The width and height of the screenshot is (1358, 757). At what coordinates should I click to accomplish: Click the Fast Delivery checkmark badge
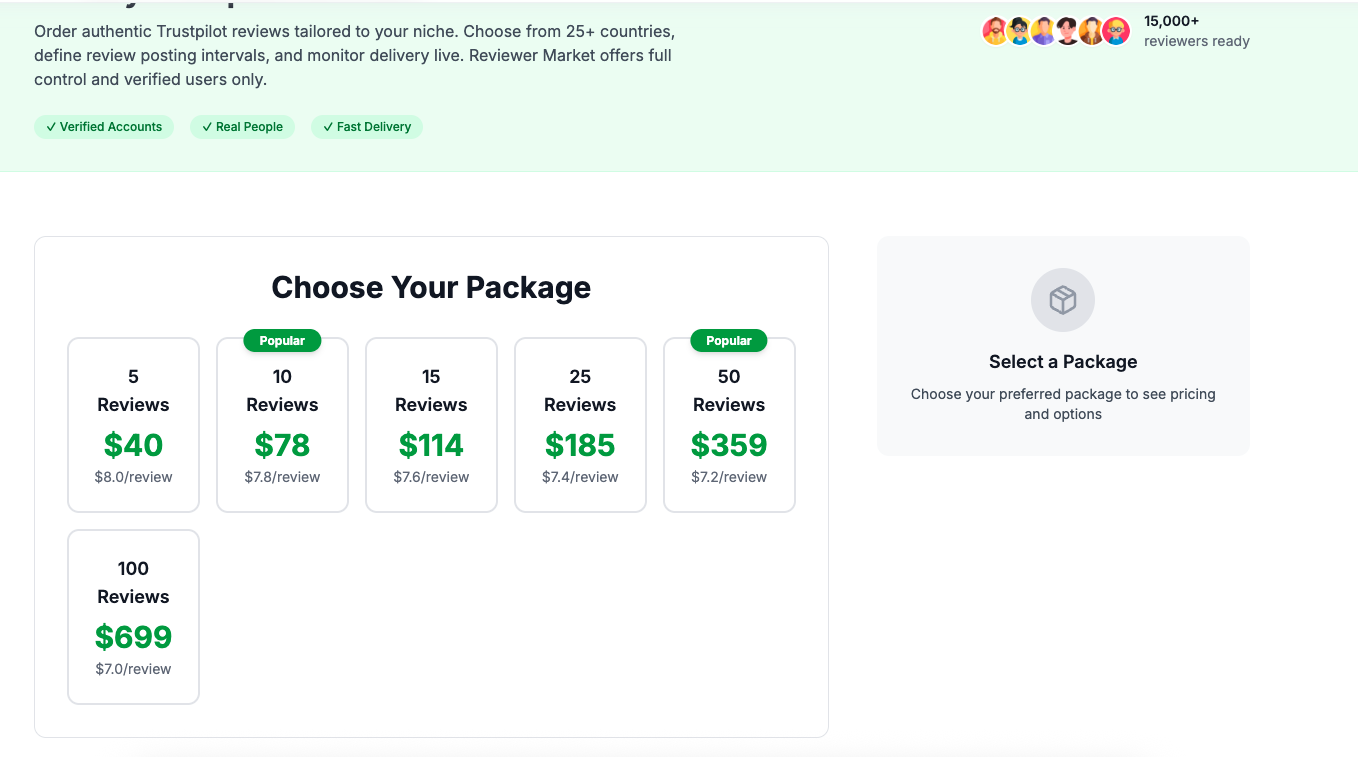tap(367, 127)
